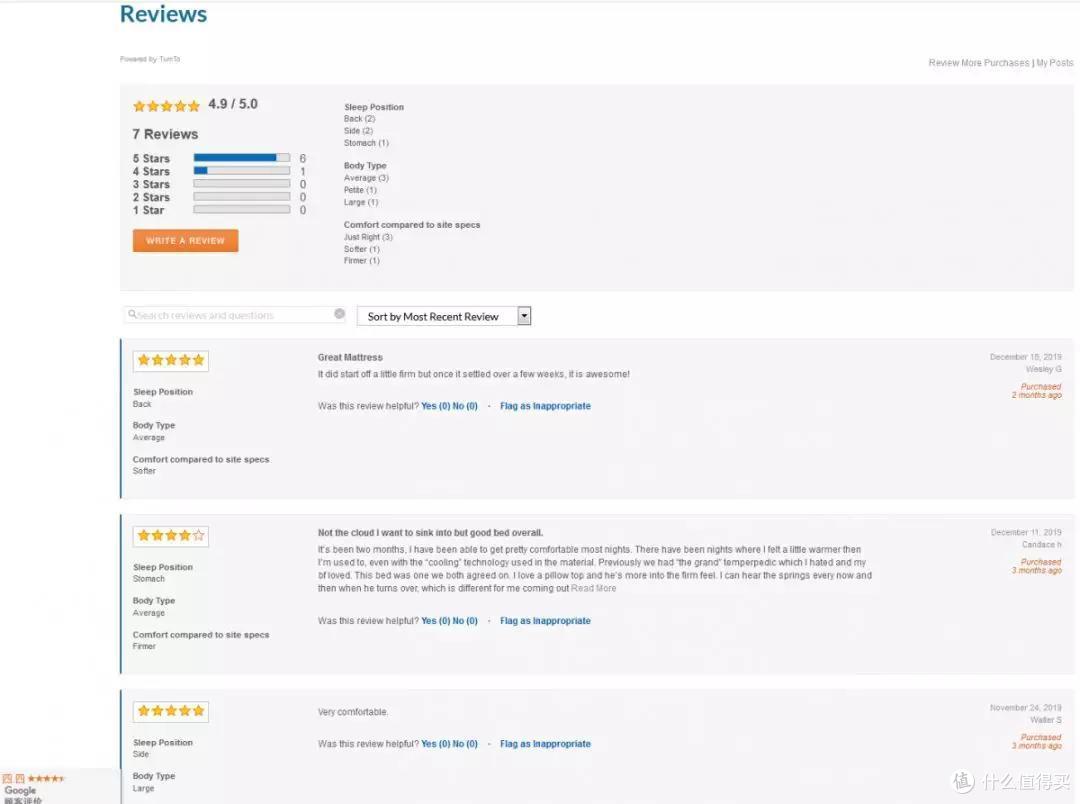Click the search magnifier icon in review search
1080x804 pixels.
[132, 314]
